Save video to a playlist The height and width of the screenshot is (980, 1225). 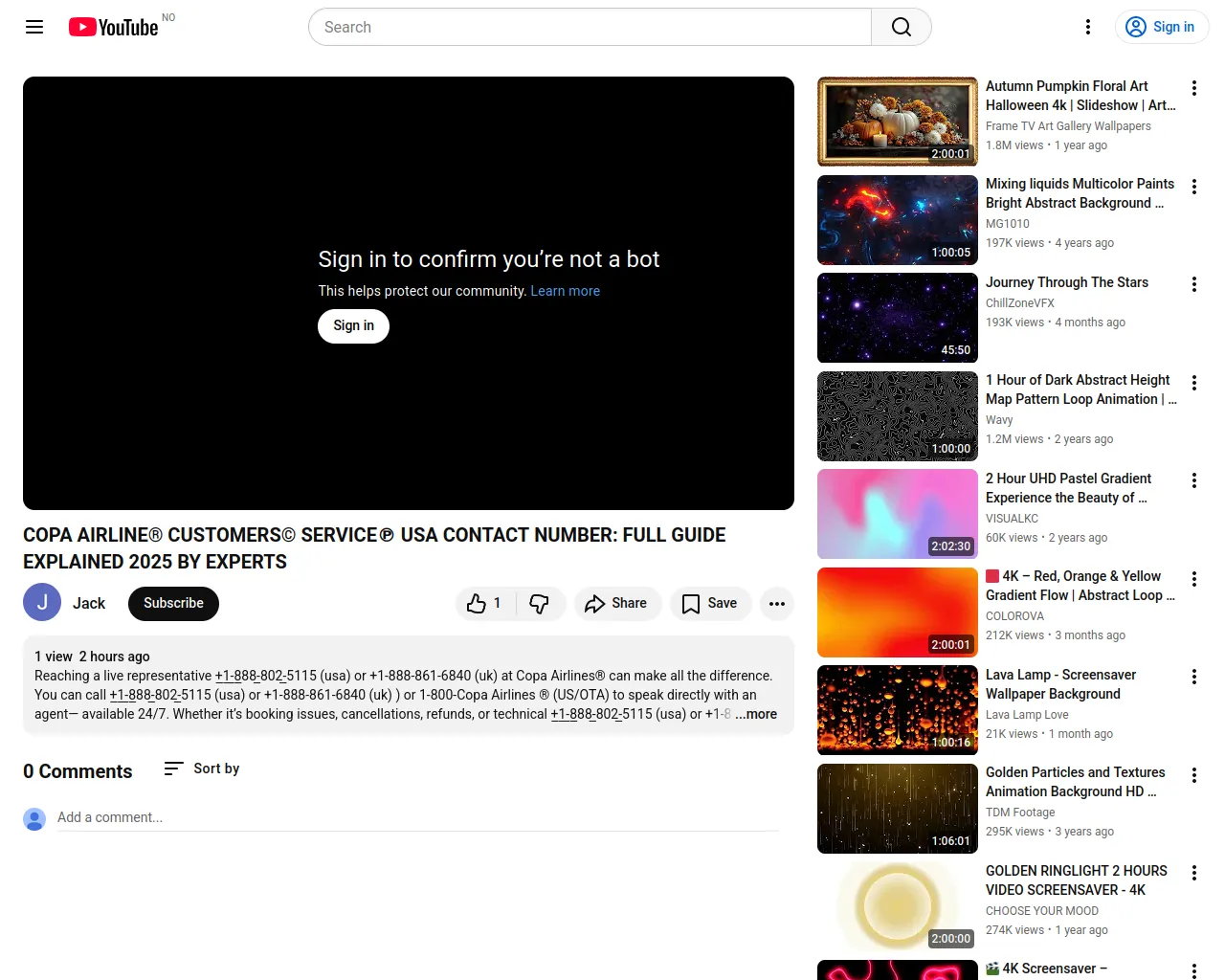tap(710, 603)
